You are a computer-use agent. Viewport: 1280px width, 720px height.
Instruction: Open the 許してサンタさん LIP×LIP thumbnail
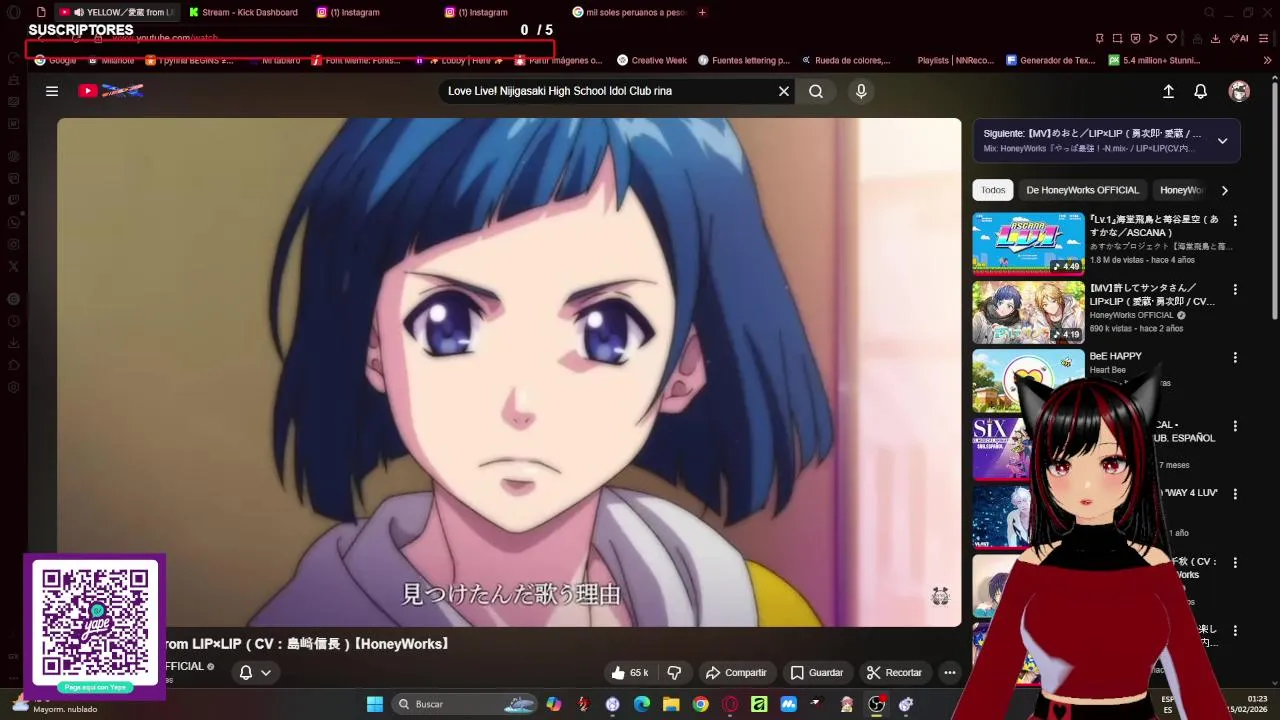coord(1028,312)
